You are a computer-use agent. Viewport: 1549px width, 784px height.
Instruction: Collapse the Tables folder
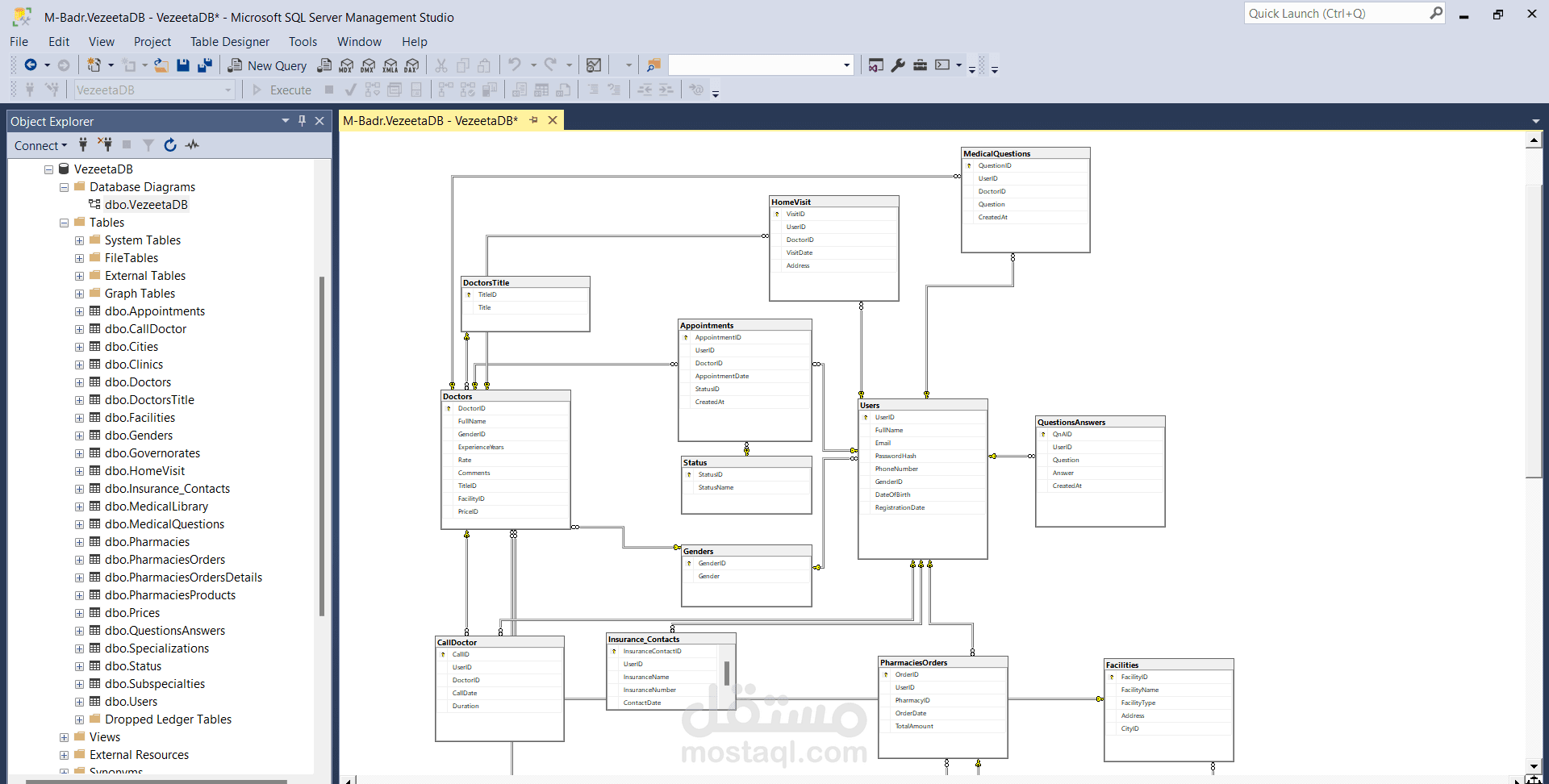click(64, 223)
